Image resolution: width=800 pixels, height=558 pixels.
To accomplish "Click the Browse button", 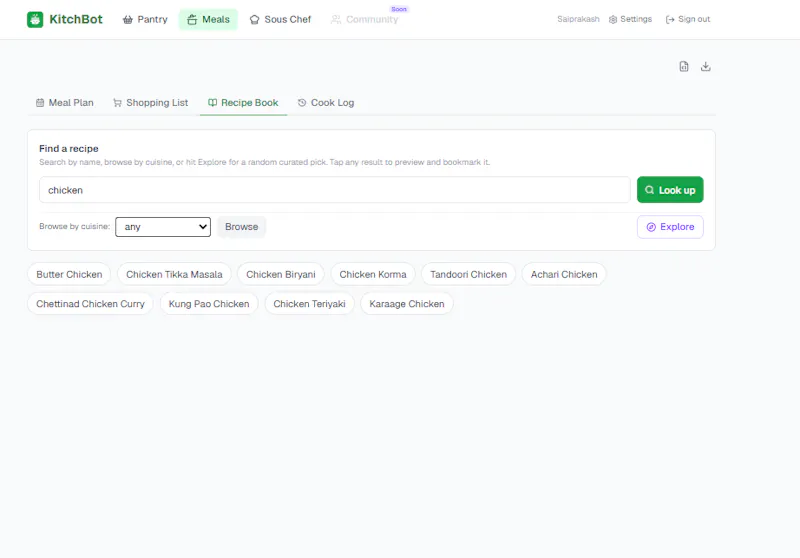I will [x=241, y=226].
